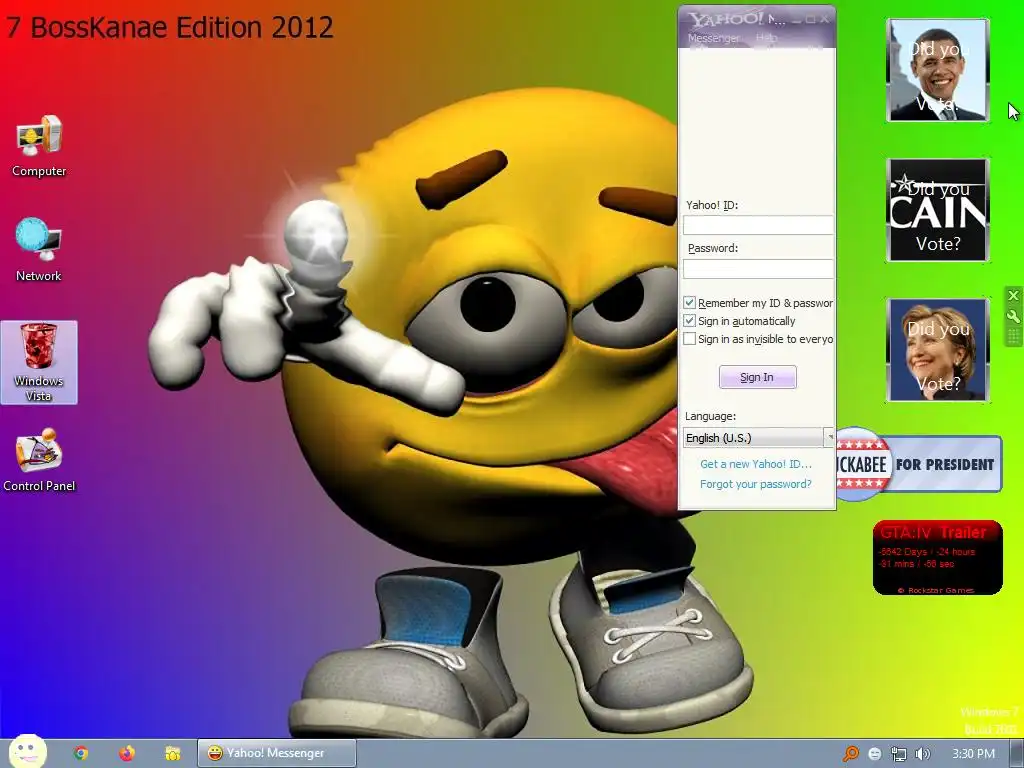
Task: Open the Network desktop icon
Action: point(39,249)
